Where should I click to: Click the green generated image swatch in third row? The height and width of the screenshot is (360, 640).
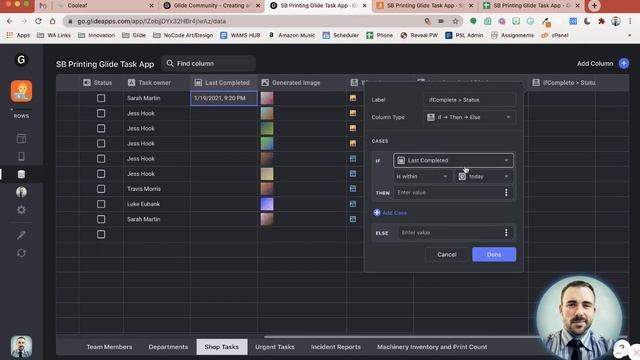point(267,129)
